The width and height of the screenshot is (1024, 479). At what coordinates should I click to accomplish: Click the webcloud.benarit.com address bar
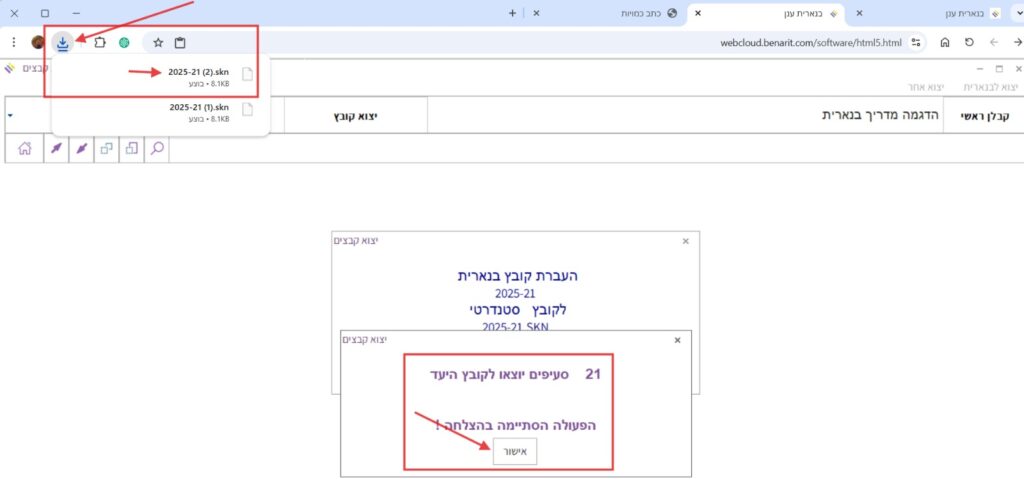pos(700,43)
